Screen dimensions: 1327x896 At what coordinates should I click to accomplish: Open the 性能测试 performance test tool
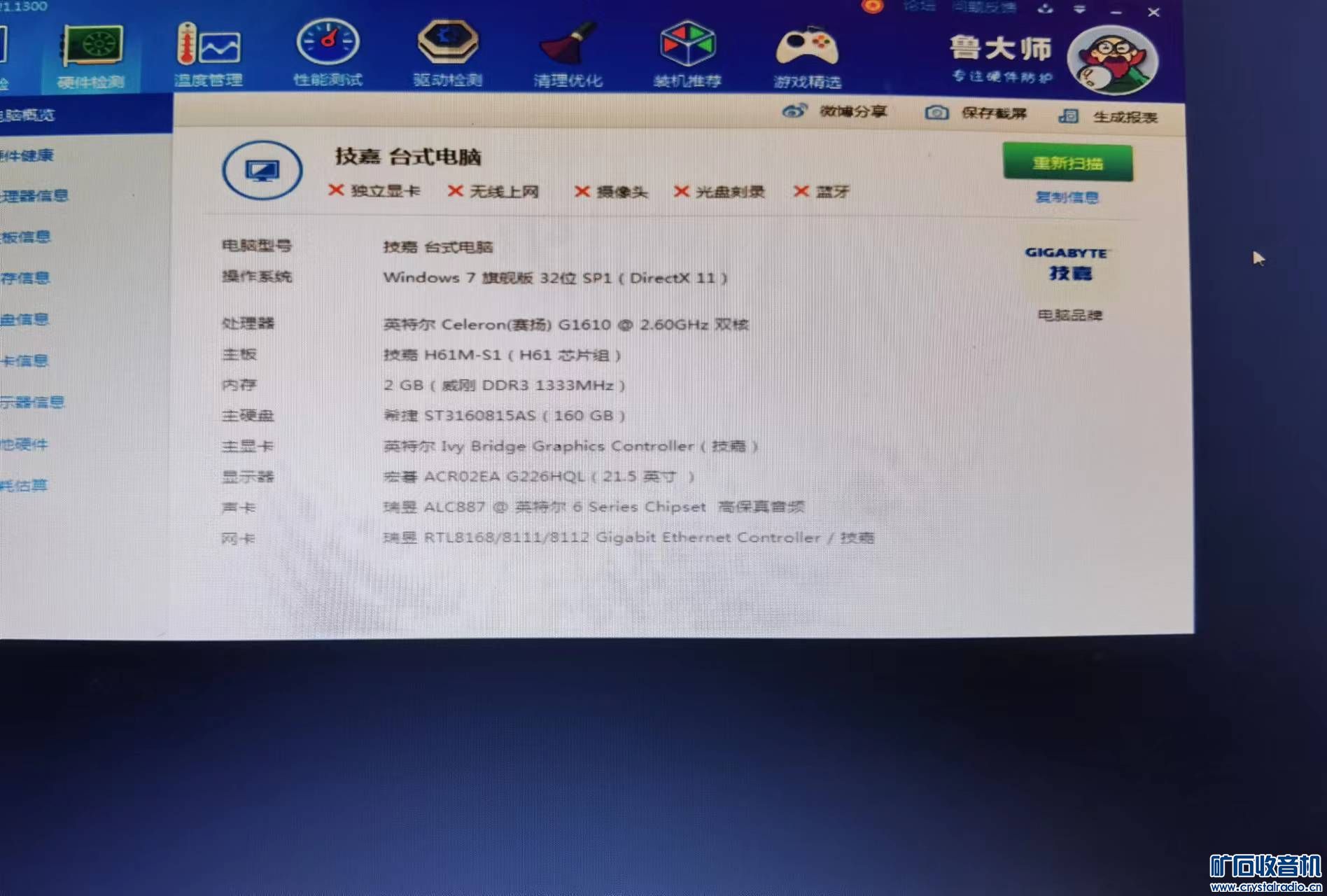coord(328,53)
